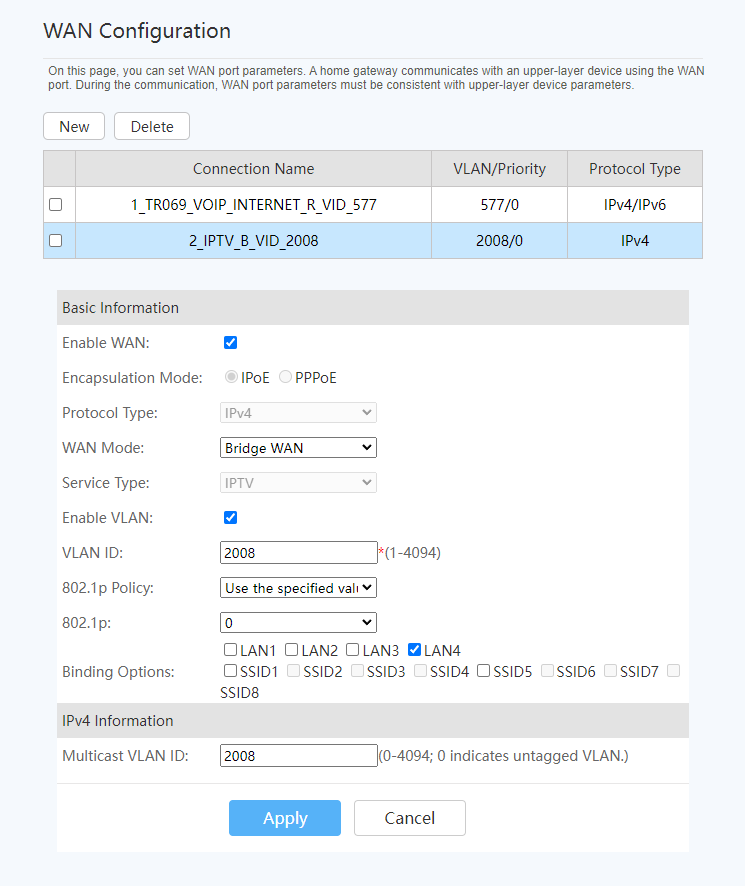Check the 1_TR069_VOIP_INTERNET_R_VID_577 row checkbox
This screenshot has height=886, width=745.
(x=56, y=204)
